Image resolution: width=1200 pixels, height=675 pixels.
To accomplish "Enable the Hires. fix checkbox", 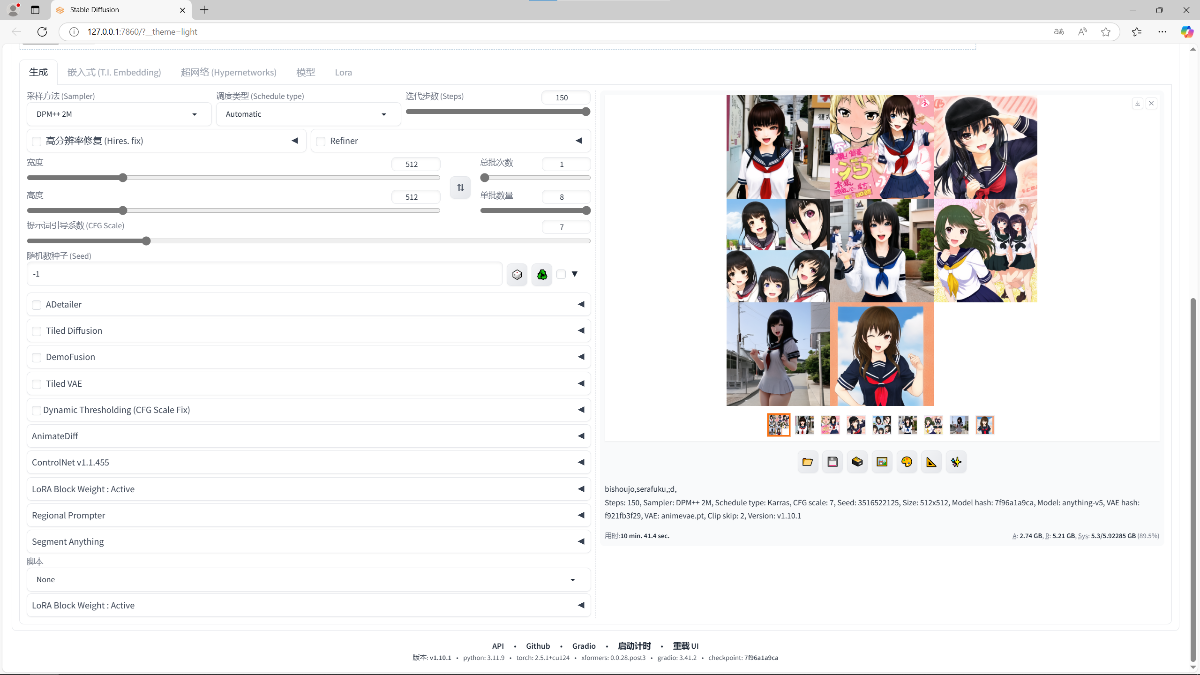I will click(x=37, y=141).
